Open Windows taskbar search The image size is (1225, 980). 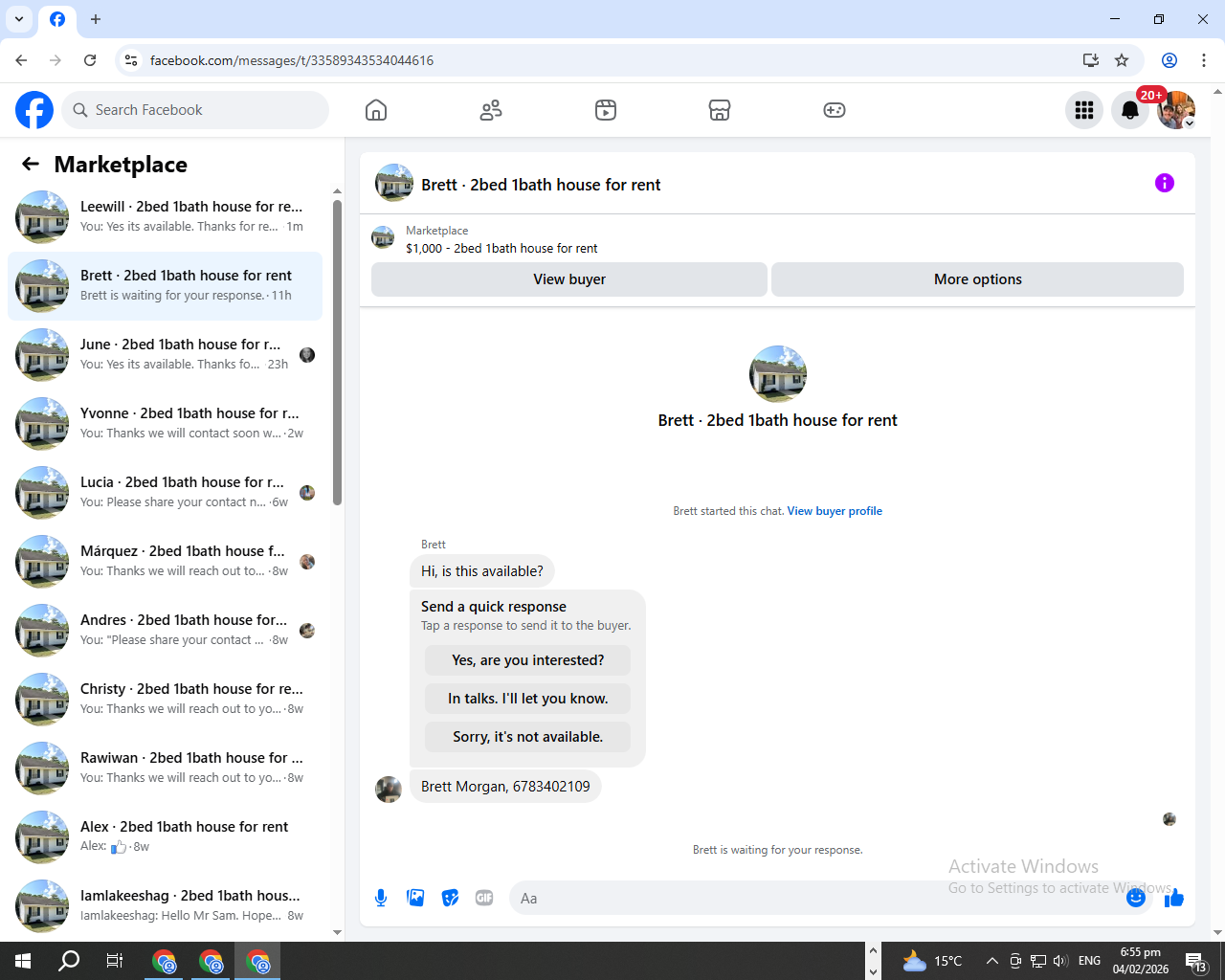click(x=69, y=961)
